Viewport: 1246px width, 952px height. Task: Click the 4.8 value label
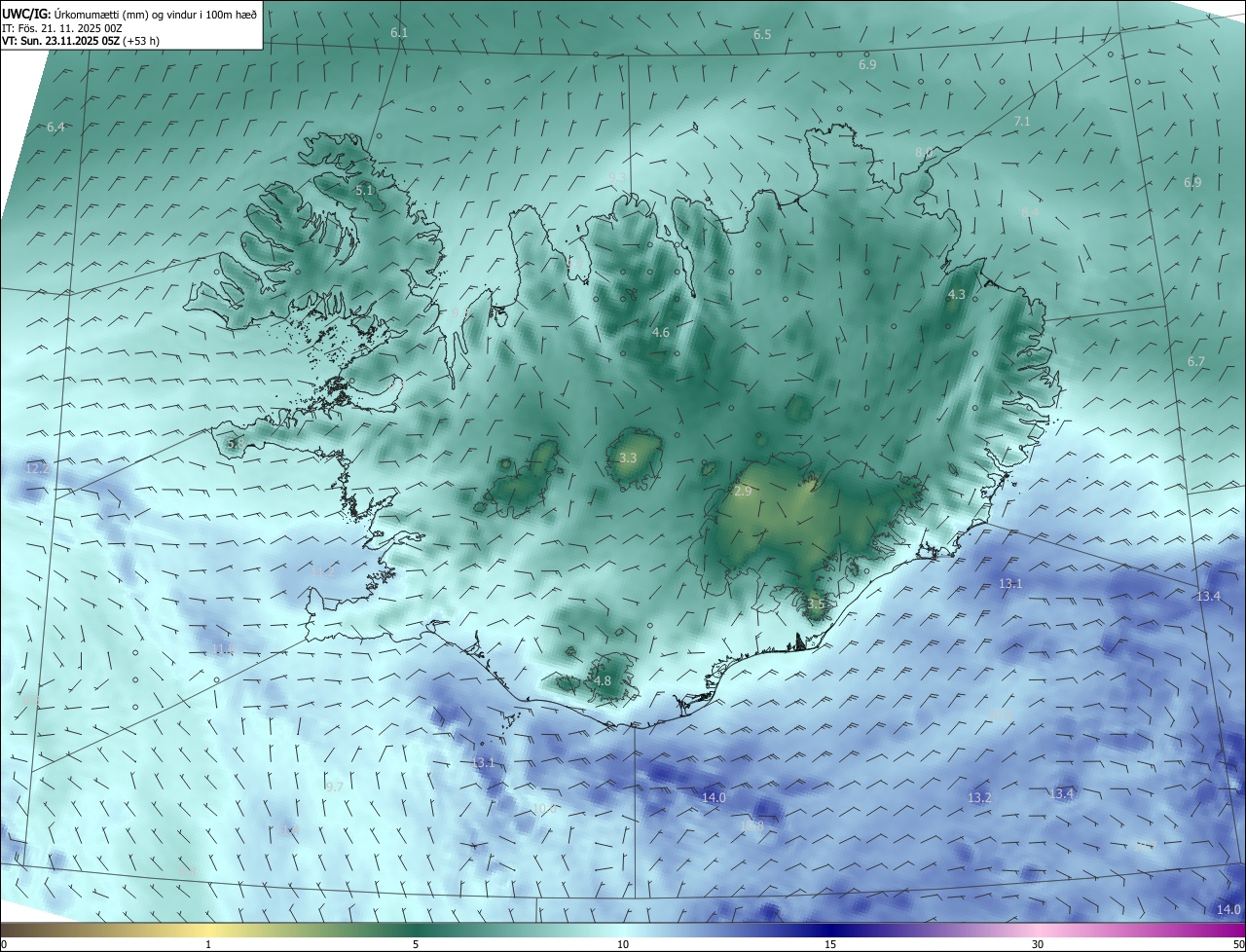tap(603, 681)
